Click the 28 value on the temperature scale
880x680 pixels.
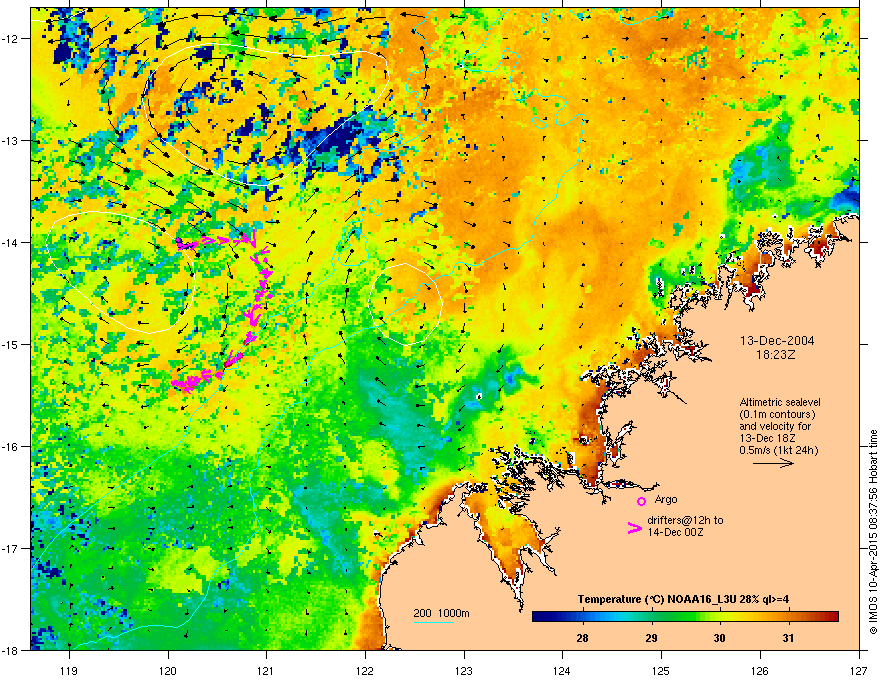[x=582, y=638]
